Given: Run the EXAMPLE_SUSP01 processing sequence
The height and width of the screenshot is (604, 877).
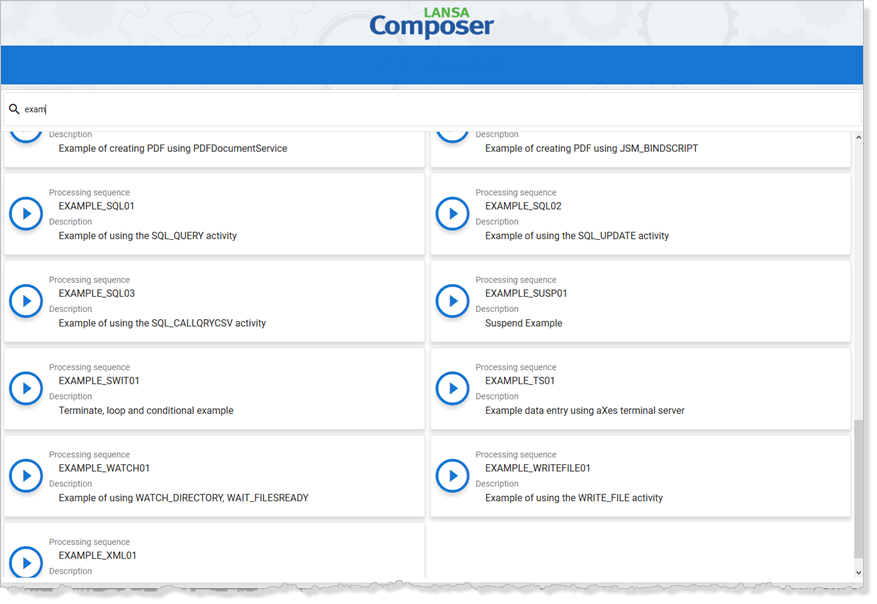Looking at the screenshot, I should click(x=452, y=301).
